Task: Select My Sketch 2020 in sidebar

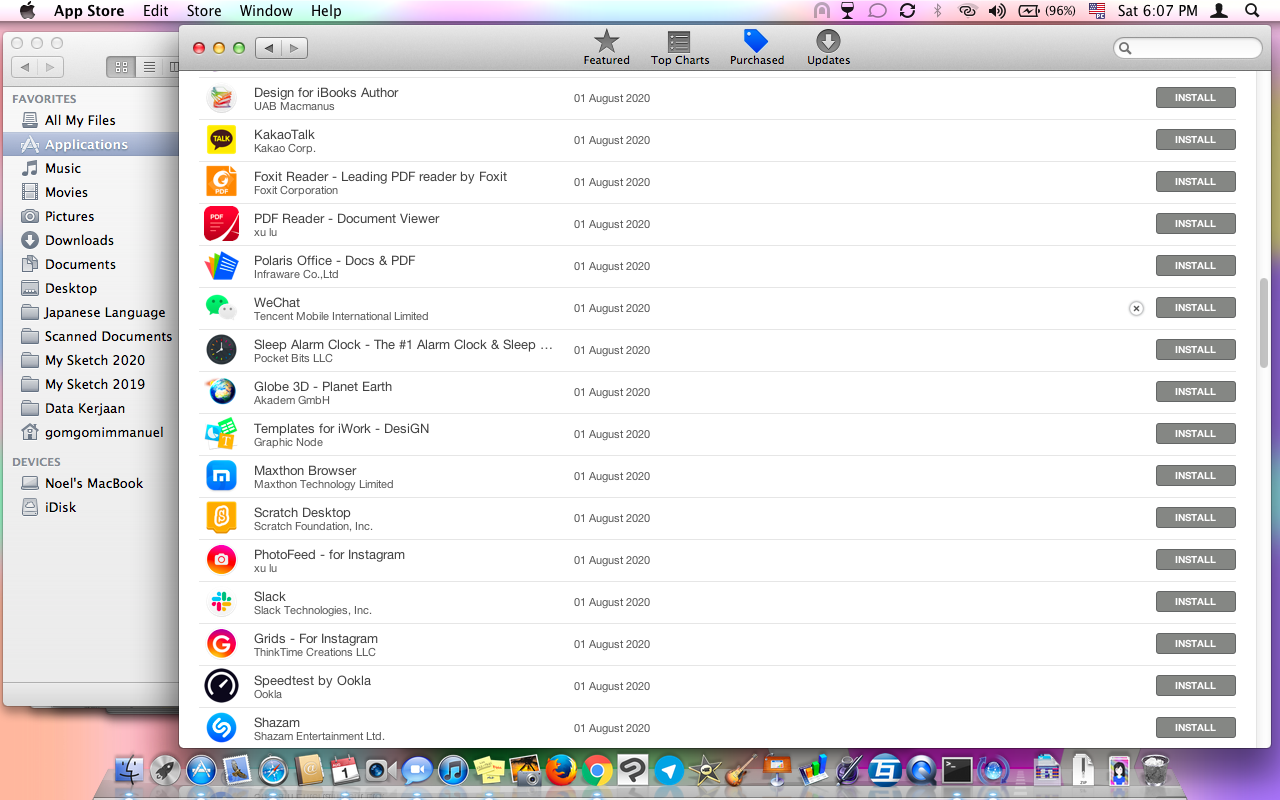Action: tap(91, 360)
